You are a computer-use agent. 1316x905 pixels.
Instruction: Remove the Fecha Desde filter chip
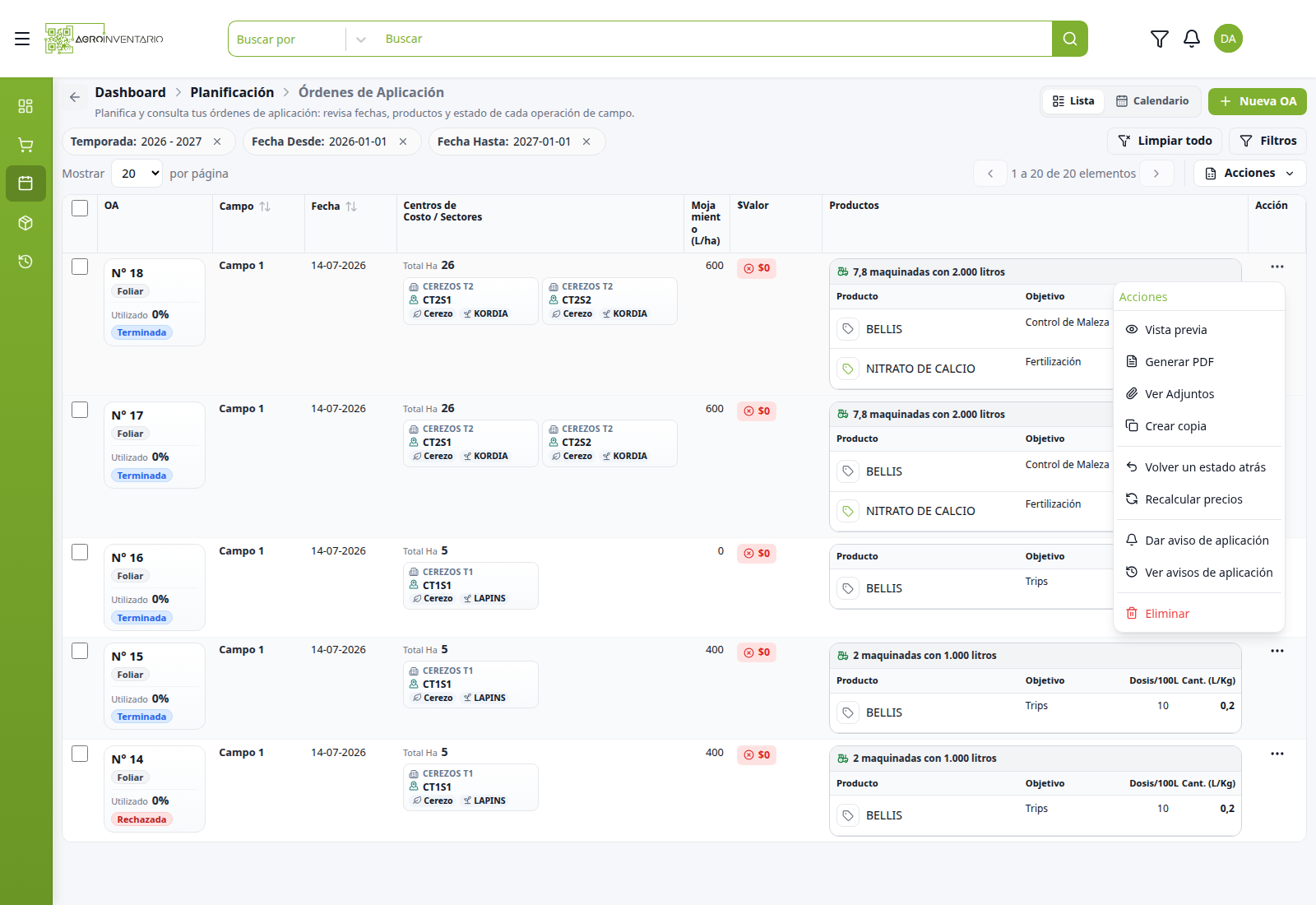point(403,142)
